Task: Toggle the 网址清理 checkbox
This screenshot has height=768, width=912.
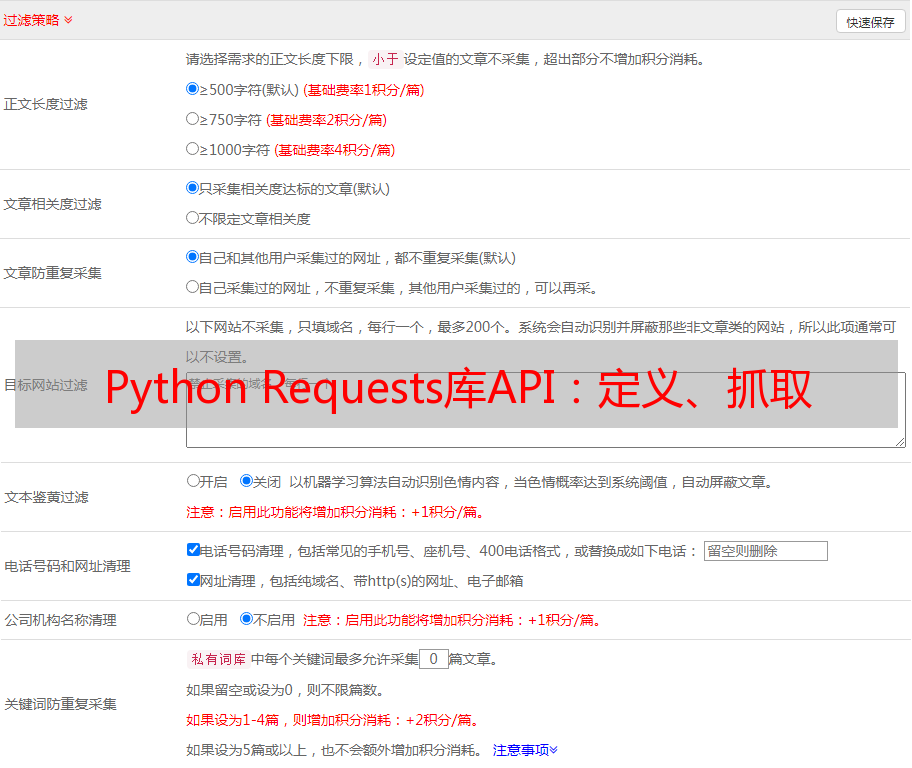Action: [x=193, y=579]
